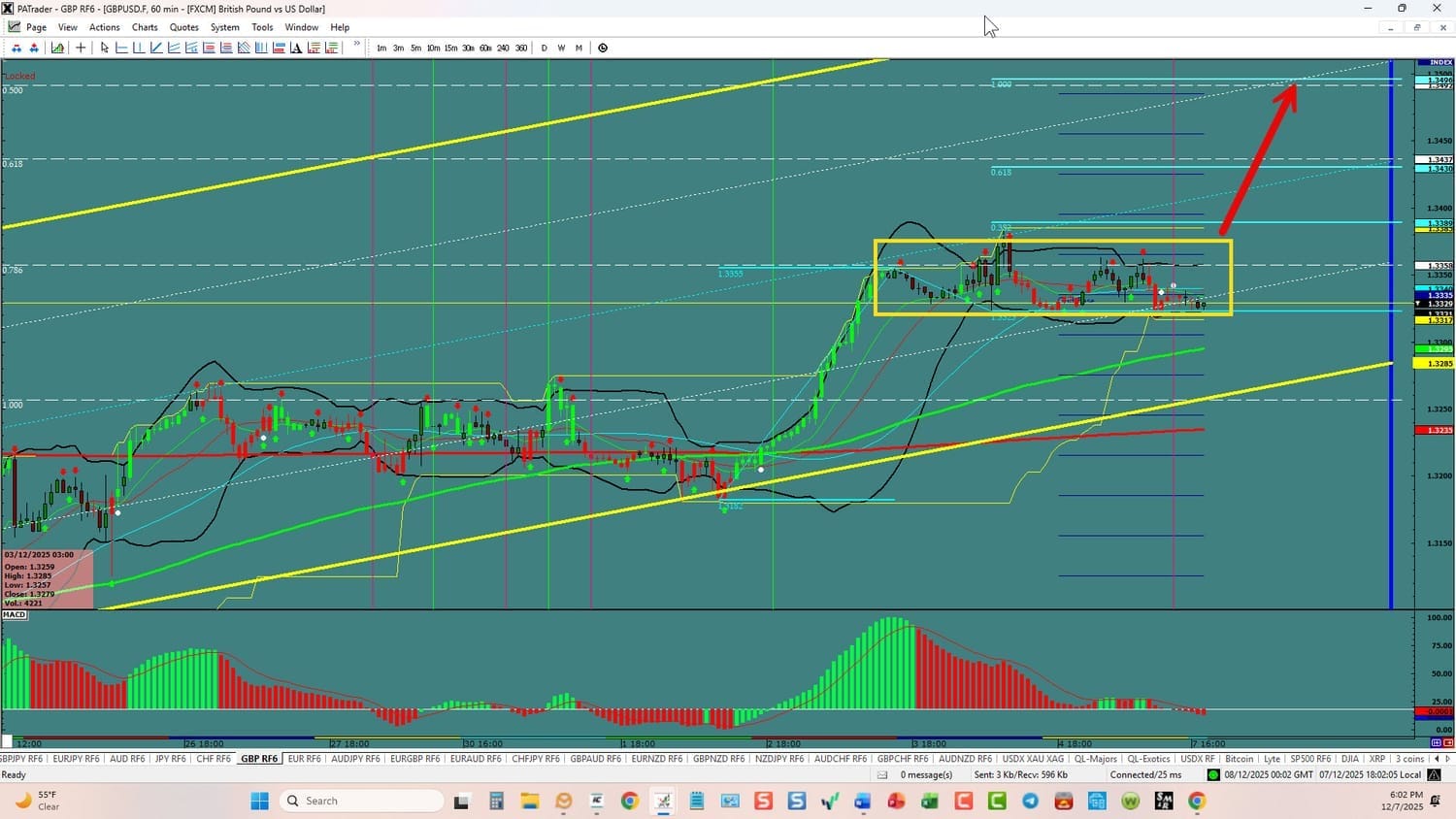The image size is (1456, 819).
Task: Select the arrow pointer tool
Action: [105, 48]
